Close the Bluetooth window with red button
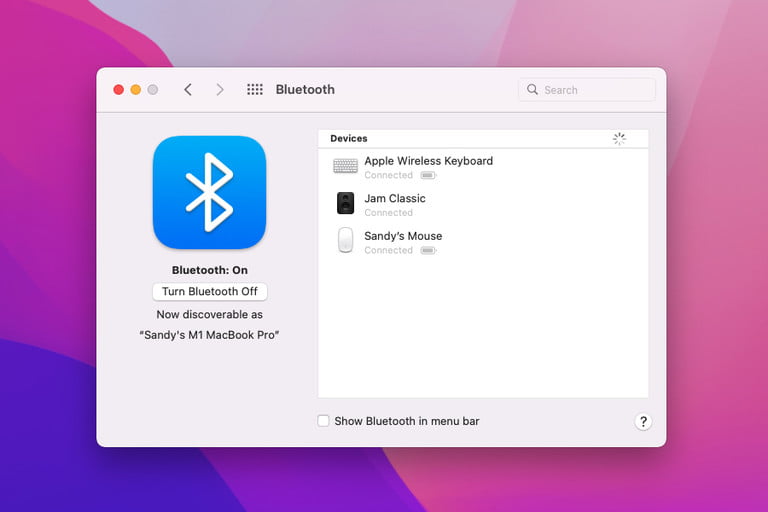This screenshot has width=768, height=512. (x=119, y=90)
